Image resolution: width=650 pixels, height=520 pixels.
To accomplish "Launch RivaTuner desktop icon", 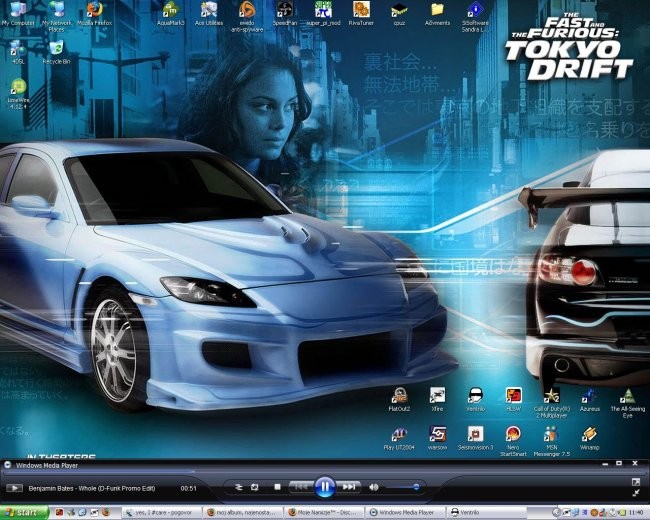I will [x=361, y=14].
